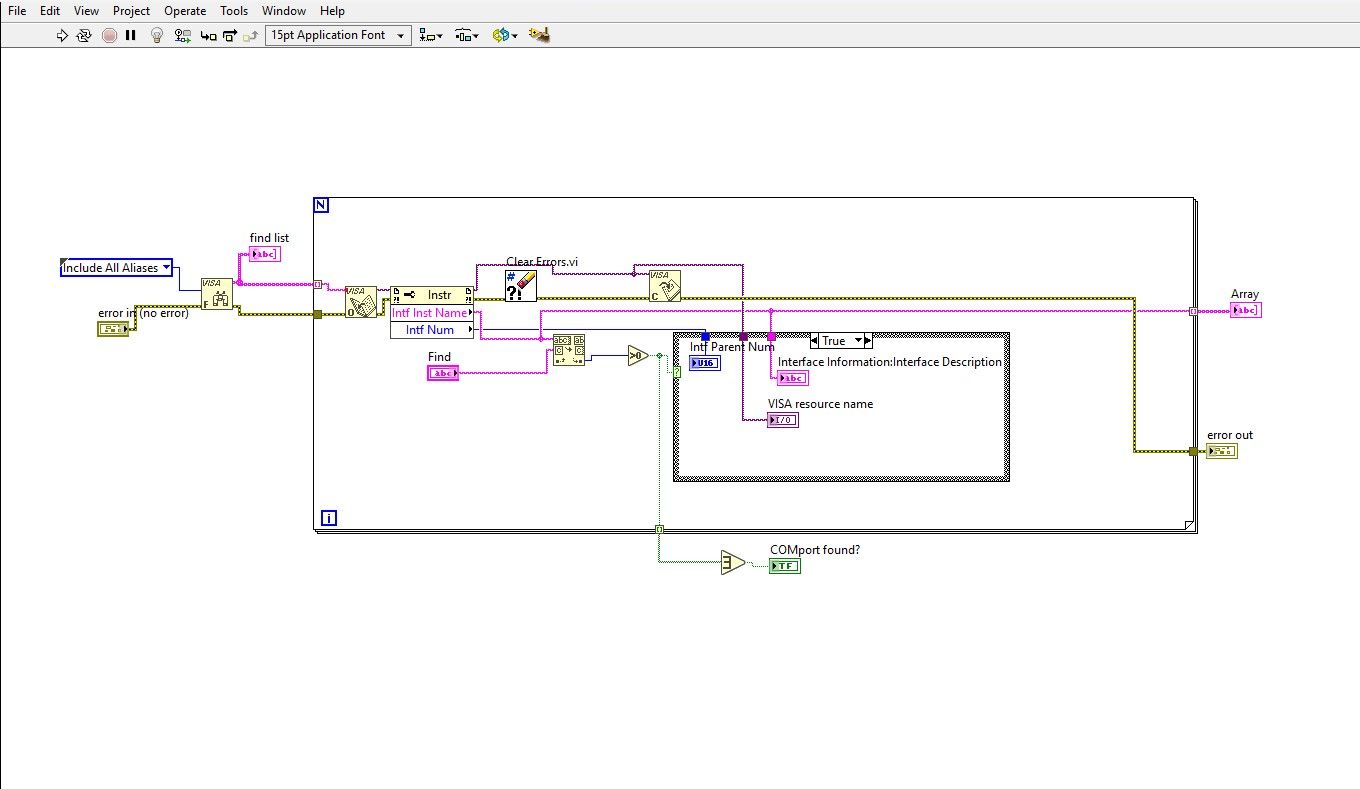Screen dimensions: 1360x789
Task: Click the Step Into button
Action: pos(208,35)
